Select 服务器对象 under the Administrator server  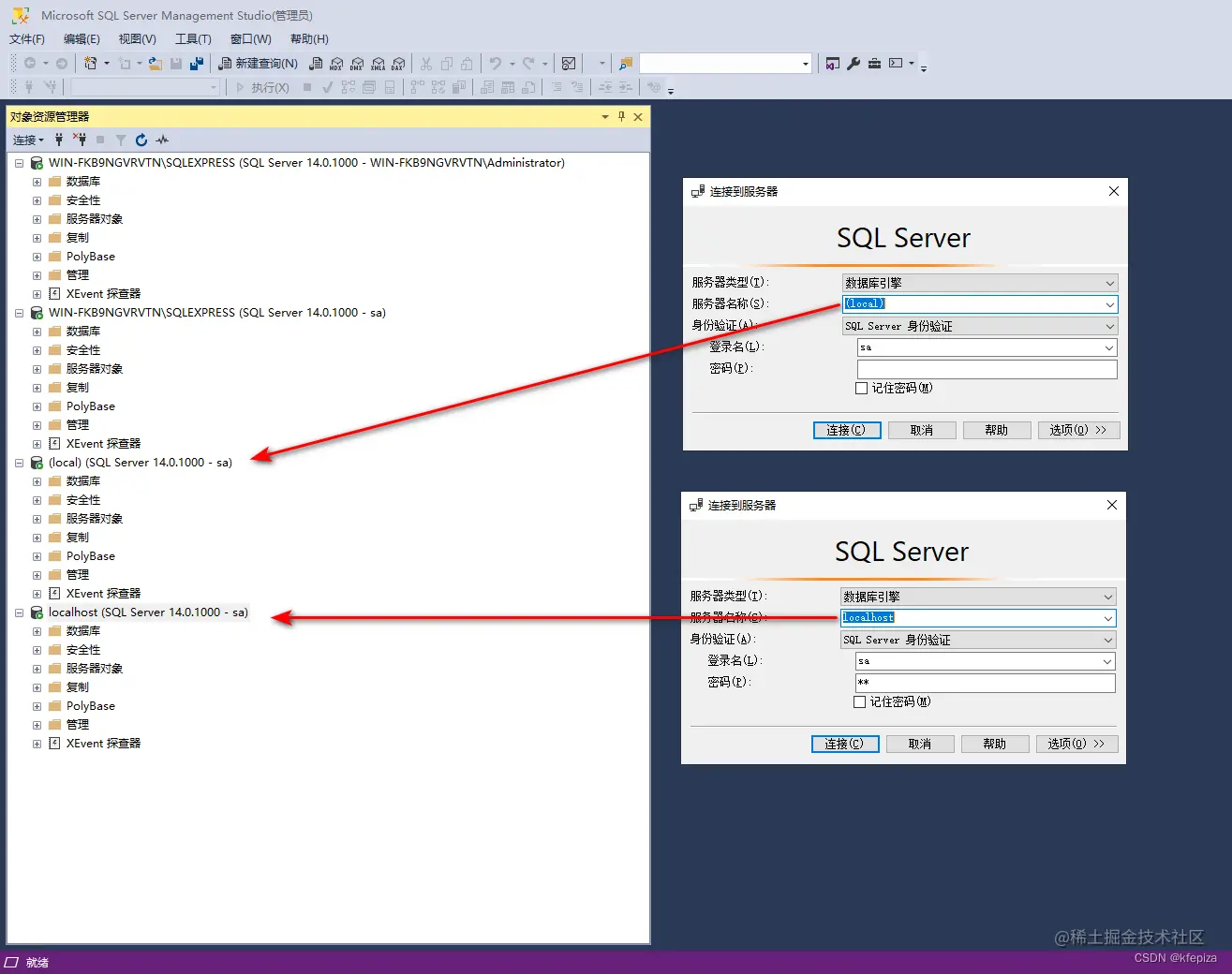pyautogui.click(x=95, y=219)
